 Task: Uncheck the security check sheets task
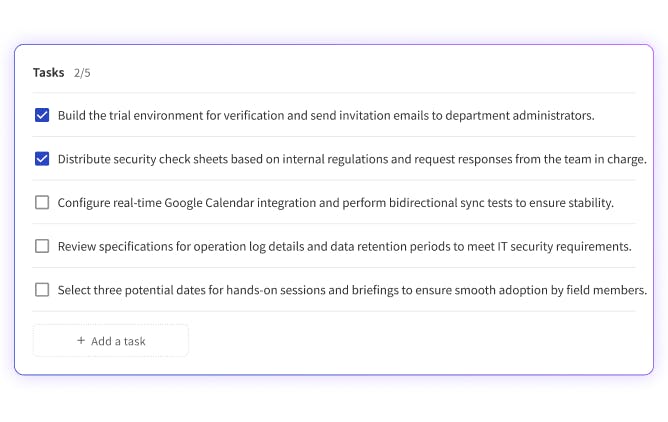coord(42,158)
